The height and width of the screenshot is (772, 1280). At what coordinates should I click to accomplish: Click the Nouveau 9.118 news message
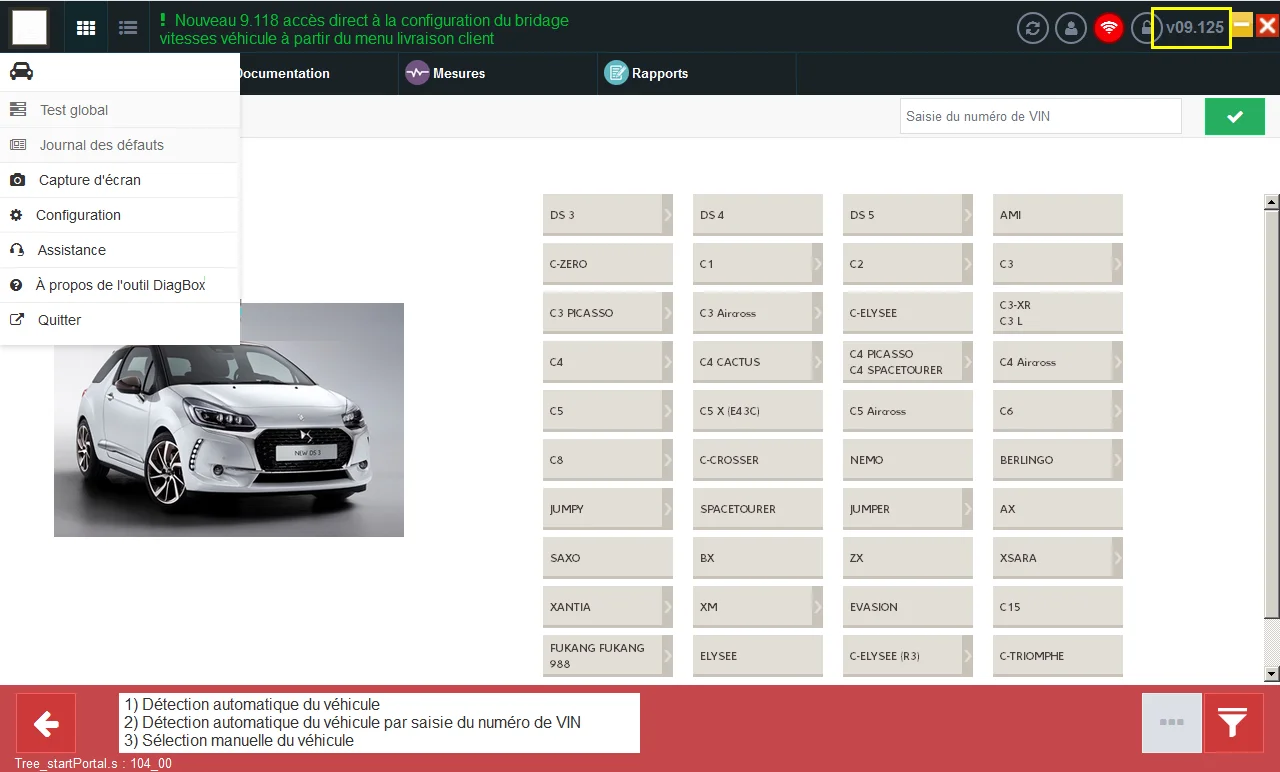click(364, 29)
